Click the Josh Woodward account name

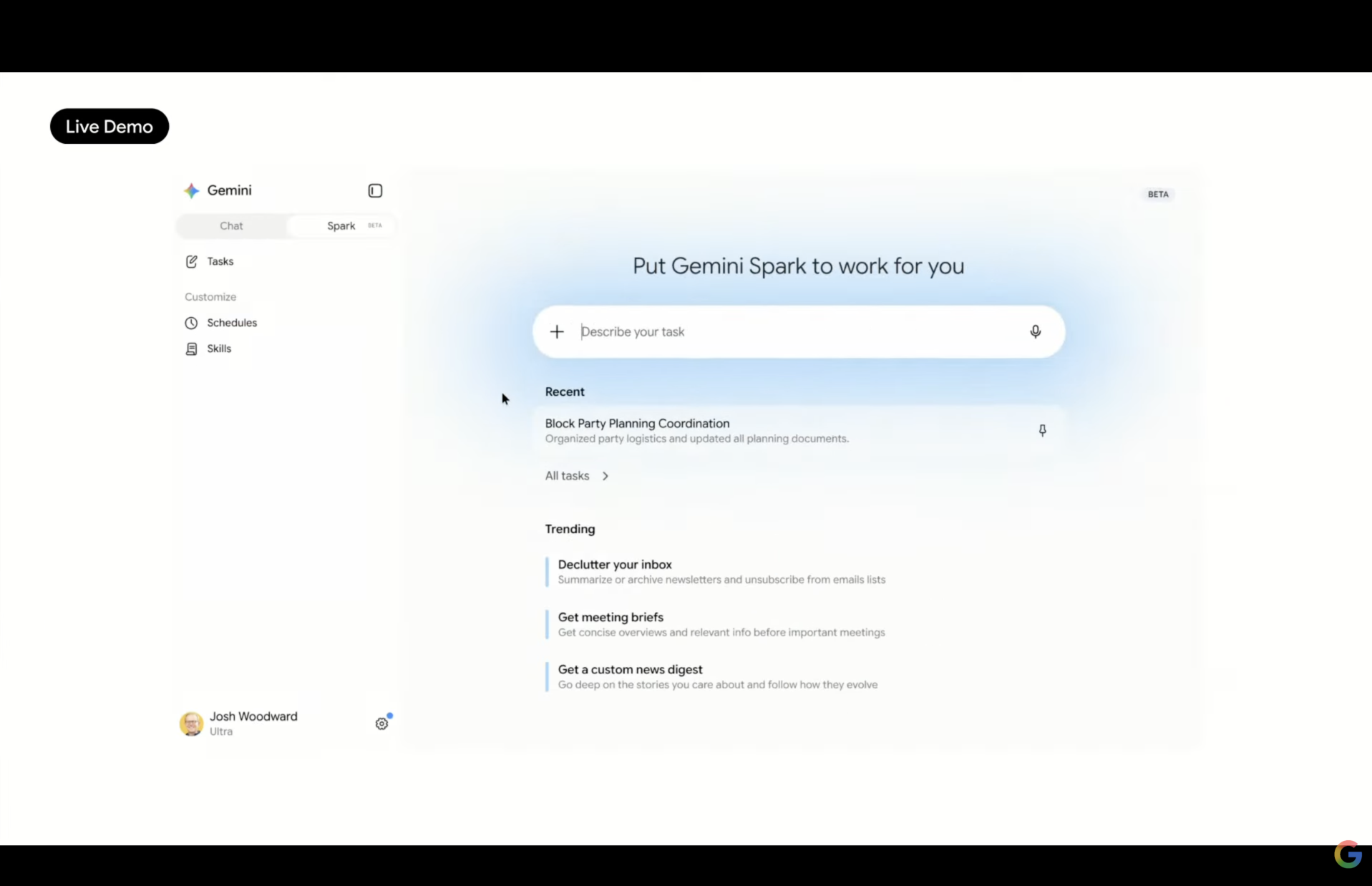[x=253, y=716]
